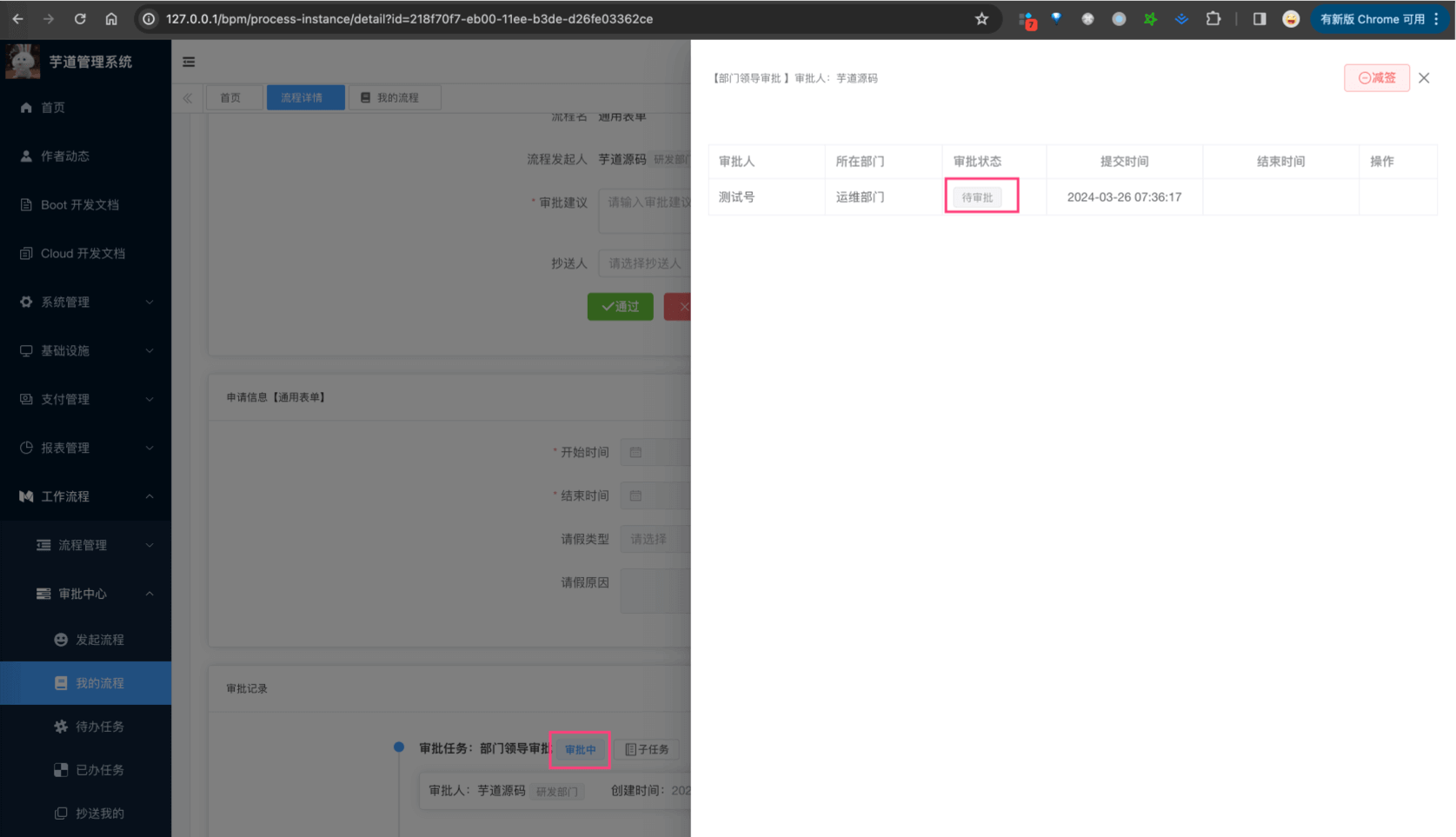Click the 减签 button in the panel

(1376, 77)
